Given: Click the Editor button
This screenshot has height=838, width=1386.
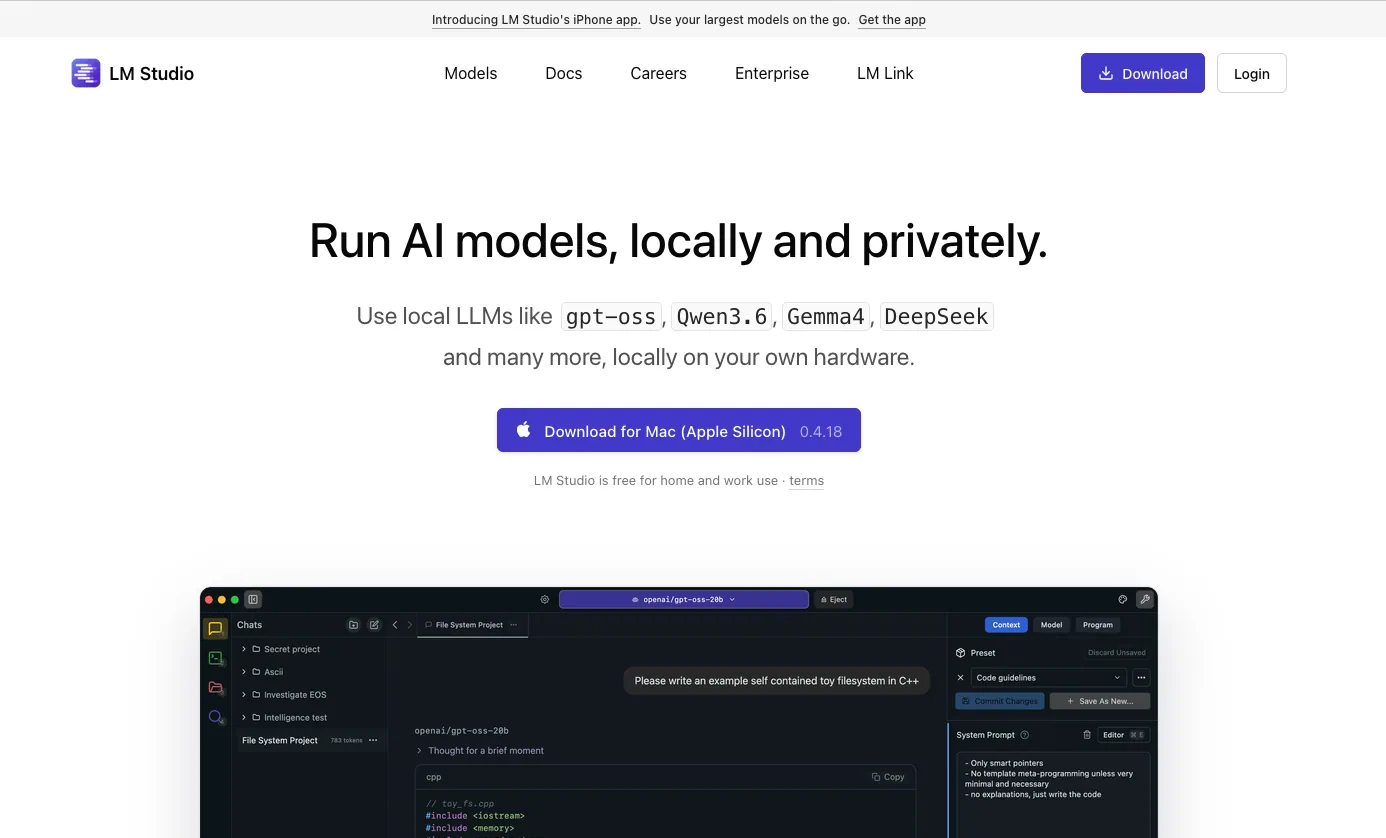Looking at the screenshot, I should (1124, 735).
